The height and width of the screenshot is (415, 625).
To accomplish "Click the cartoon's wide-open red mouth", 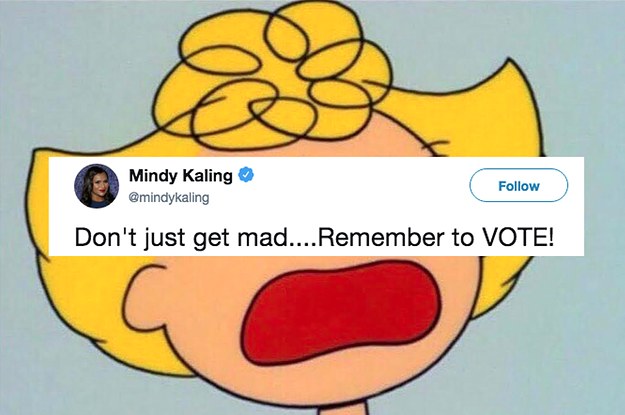I will [341, 311].
